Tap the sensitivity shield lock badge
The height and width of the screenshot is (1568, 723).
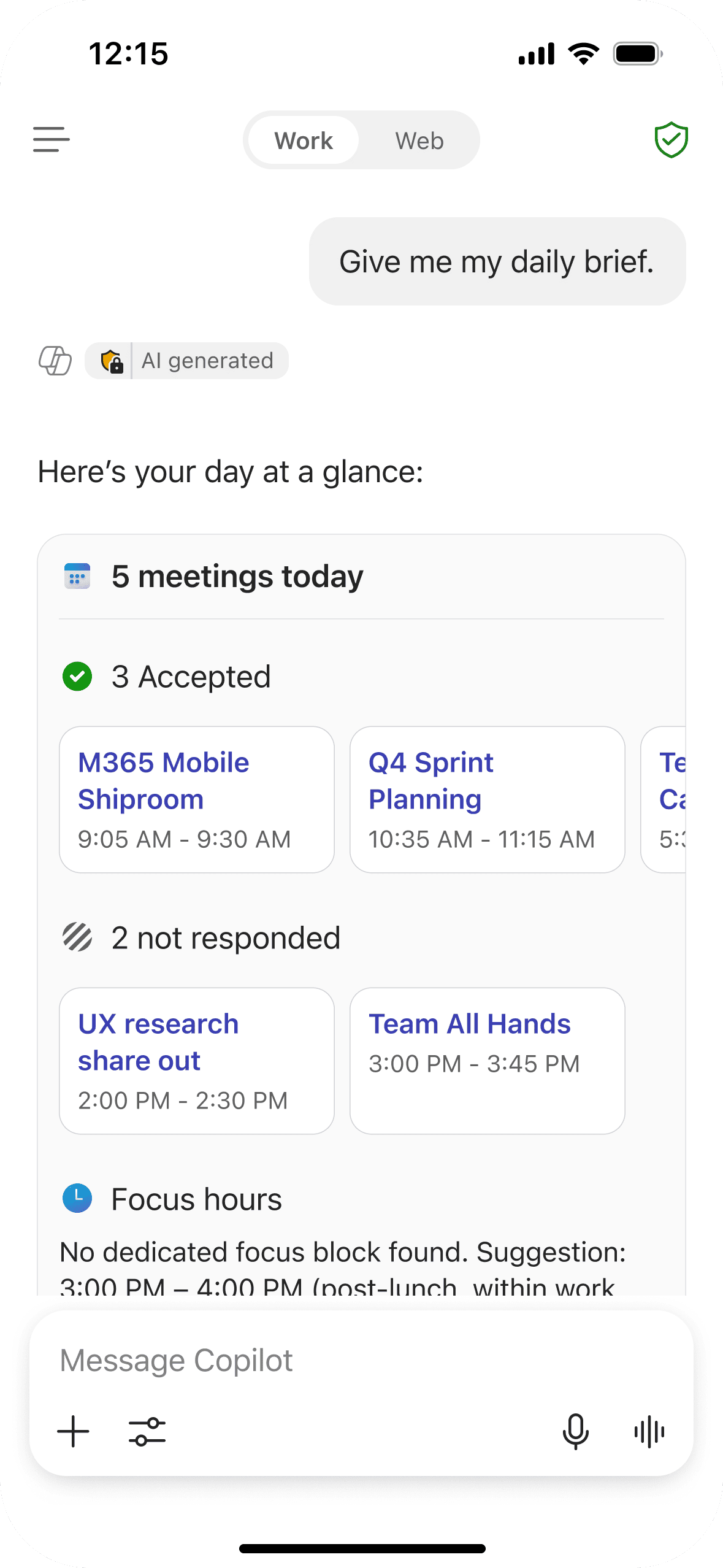pyautogui.click(x=112, y=361)
